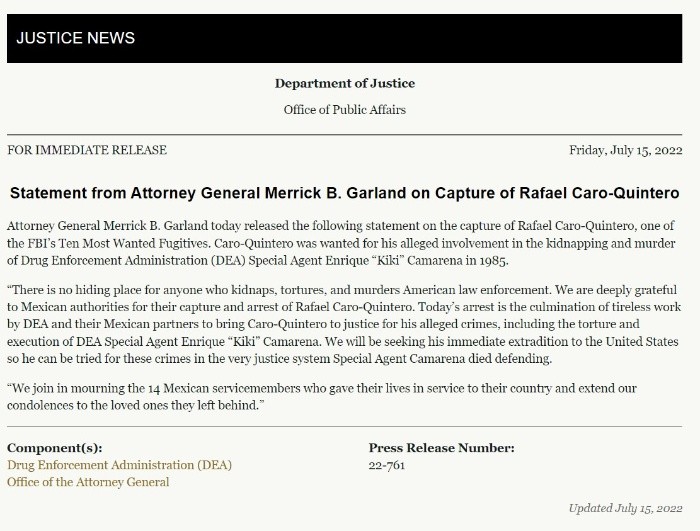Click the JUSTICE NEWS header title
This screenshot has height=531, width=700.
[x=76, y=38]
